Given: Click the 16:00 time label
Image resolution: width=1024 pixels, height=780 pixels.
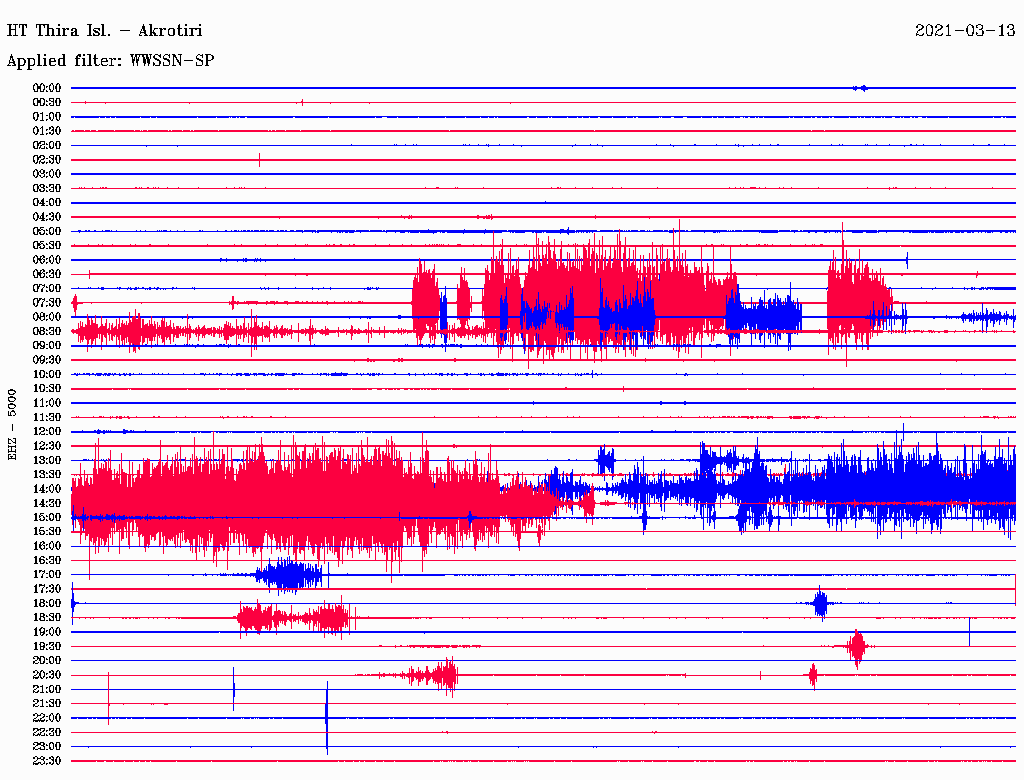Looking at the screenshot, I should (x=47, y=546).
